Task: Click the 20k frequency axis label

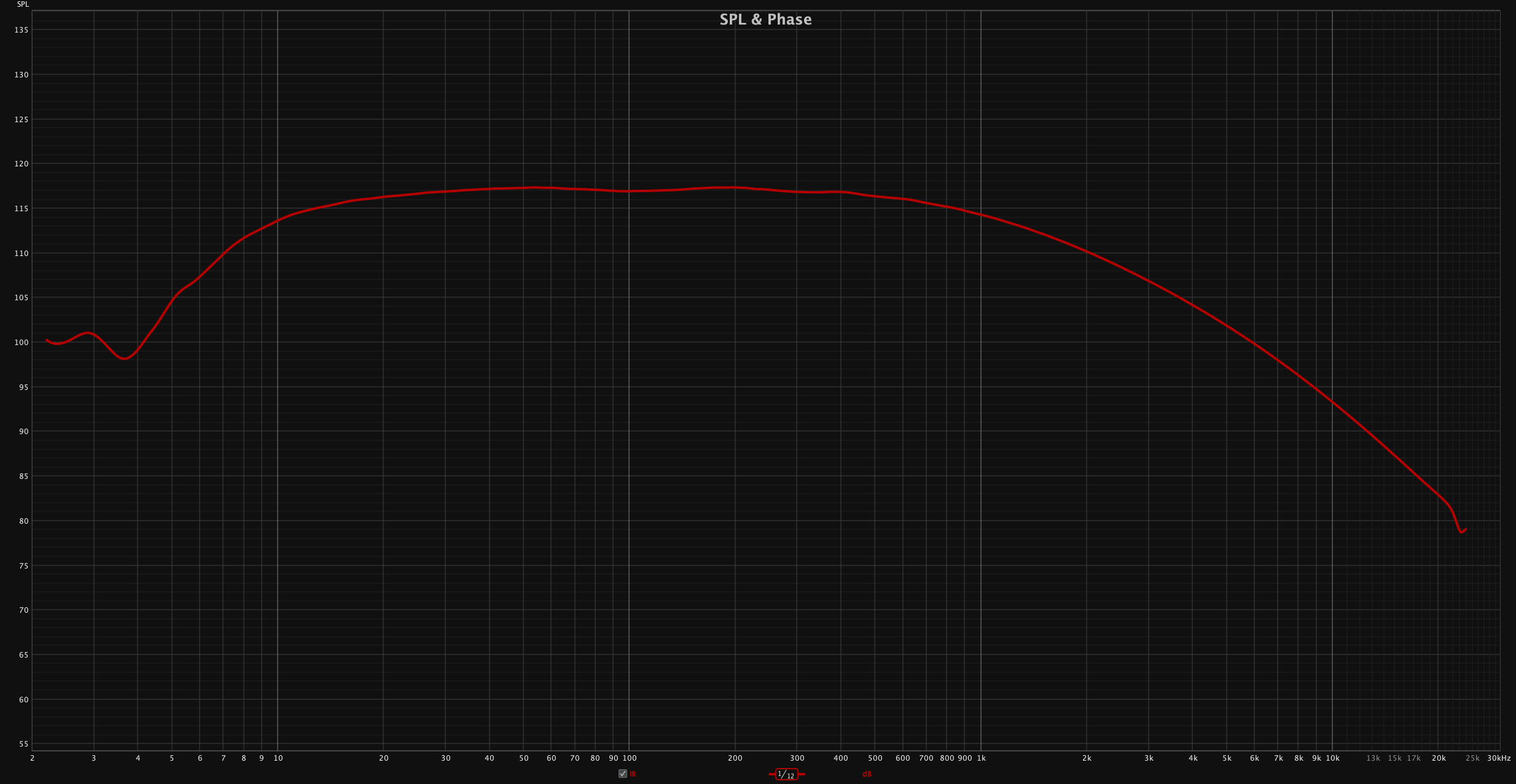Action: pyautogui.click(x=1439, y=758)
